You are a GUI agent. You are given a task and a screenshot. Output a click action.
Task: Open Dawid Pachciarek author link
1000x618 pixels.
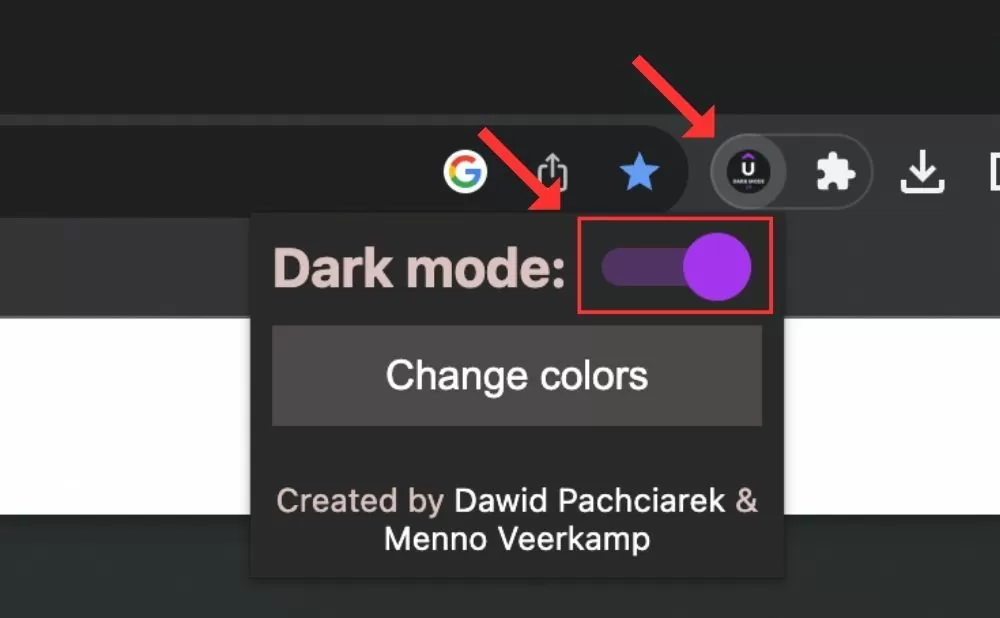pos(590,501)
